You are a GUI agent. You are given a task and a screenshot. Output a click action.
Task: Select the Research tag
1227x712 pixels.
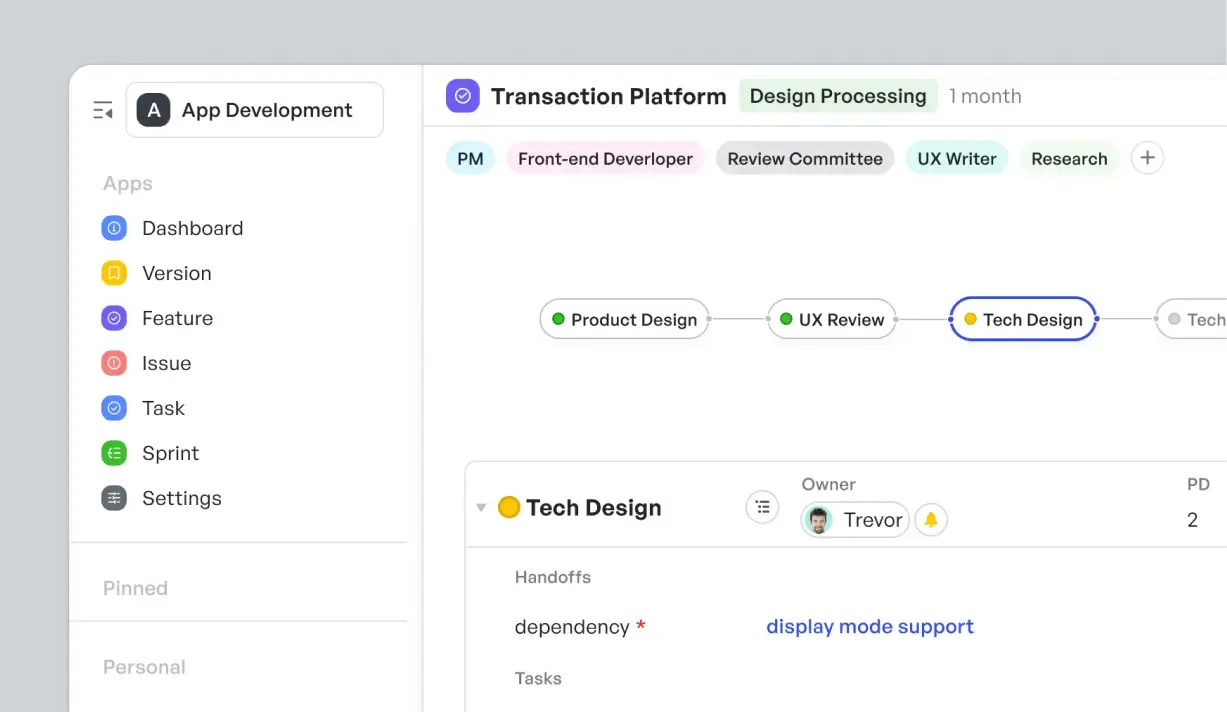pos(1069,158)
